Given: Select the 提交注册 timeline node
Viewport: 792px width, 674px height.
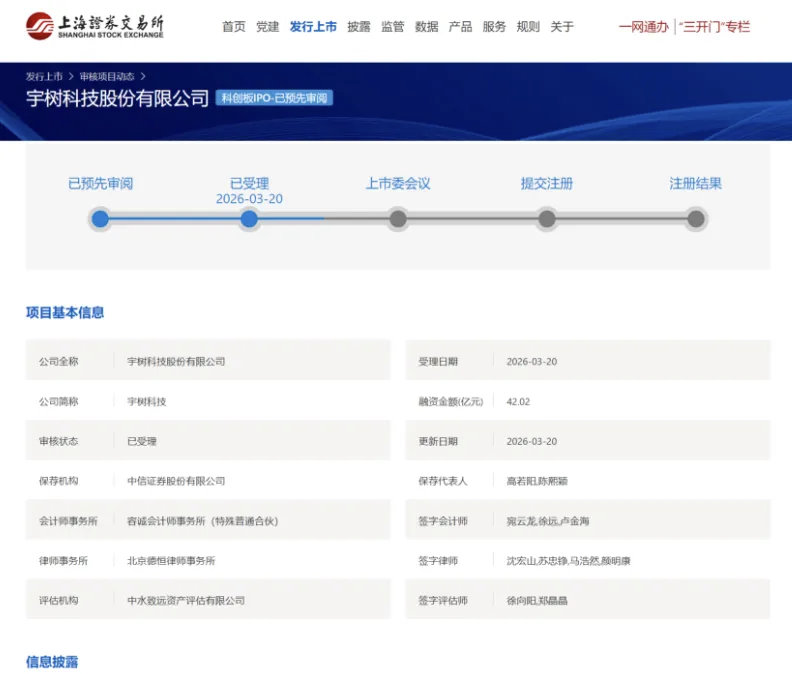Looking at the screenshot, I should click(547, 219).
